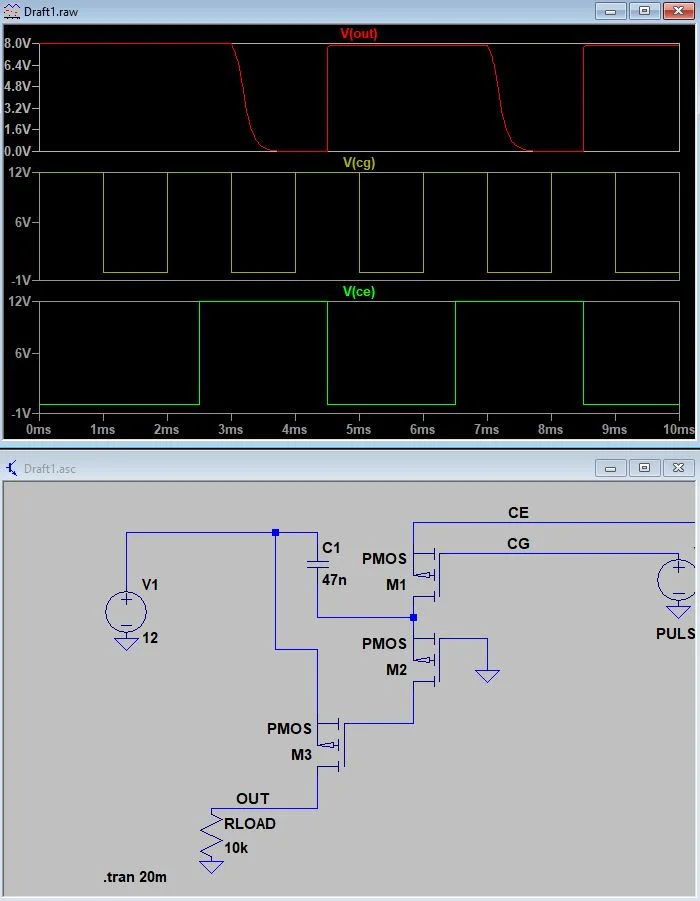
Task: Click the ground symbol under RLOAD
Action: (x=211, y=867)
